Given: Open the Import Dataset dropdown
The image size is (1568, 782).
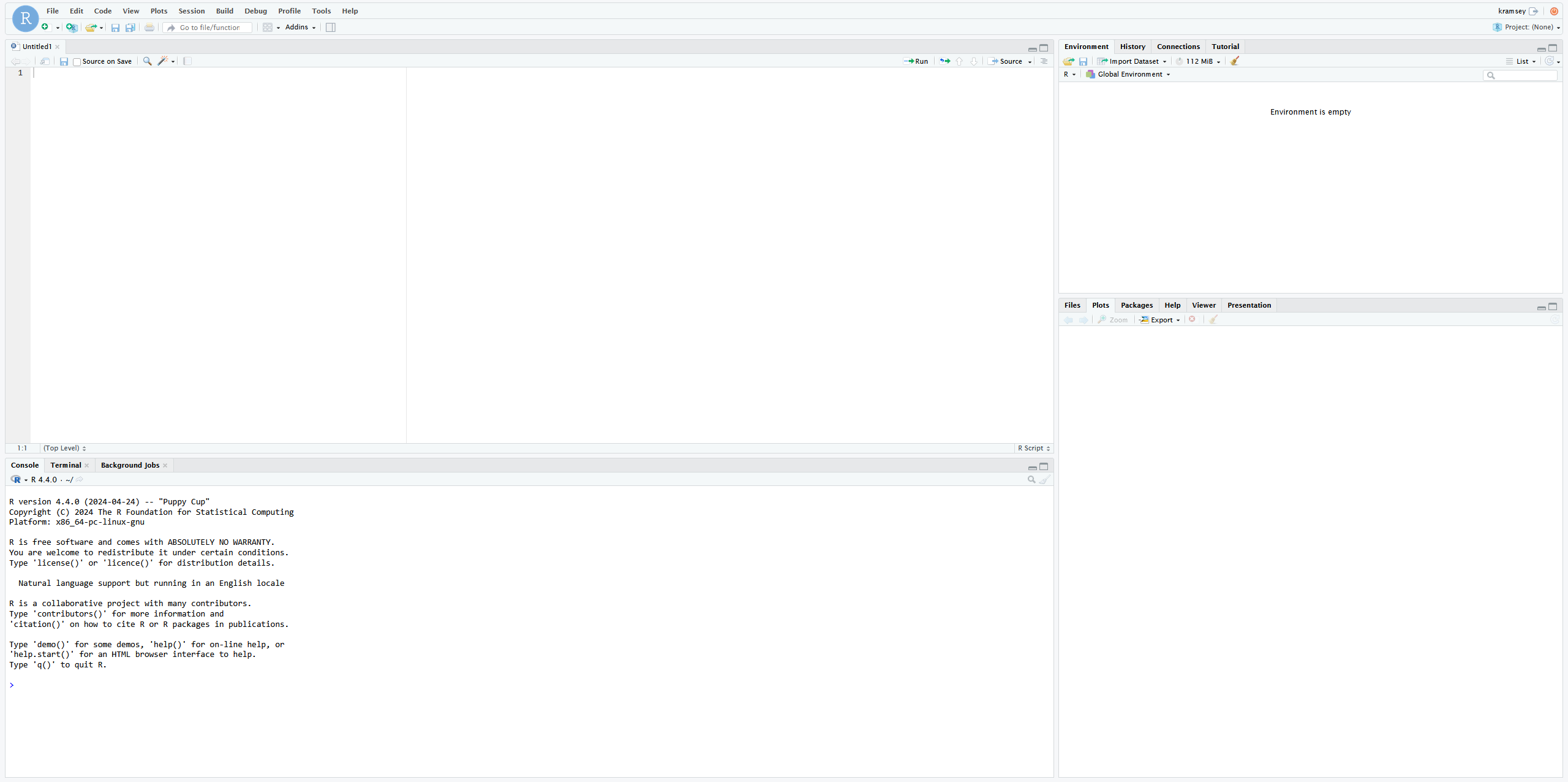Looking at the screenshot, I should [x=1132, y=61].
